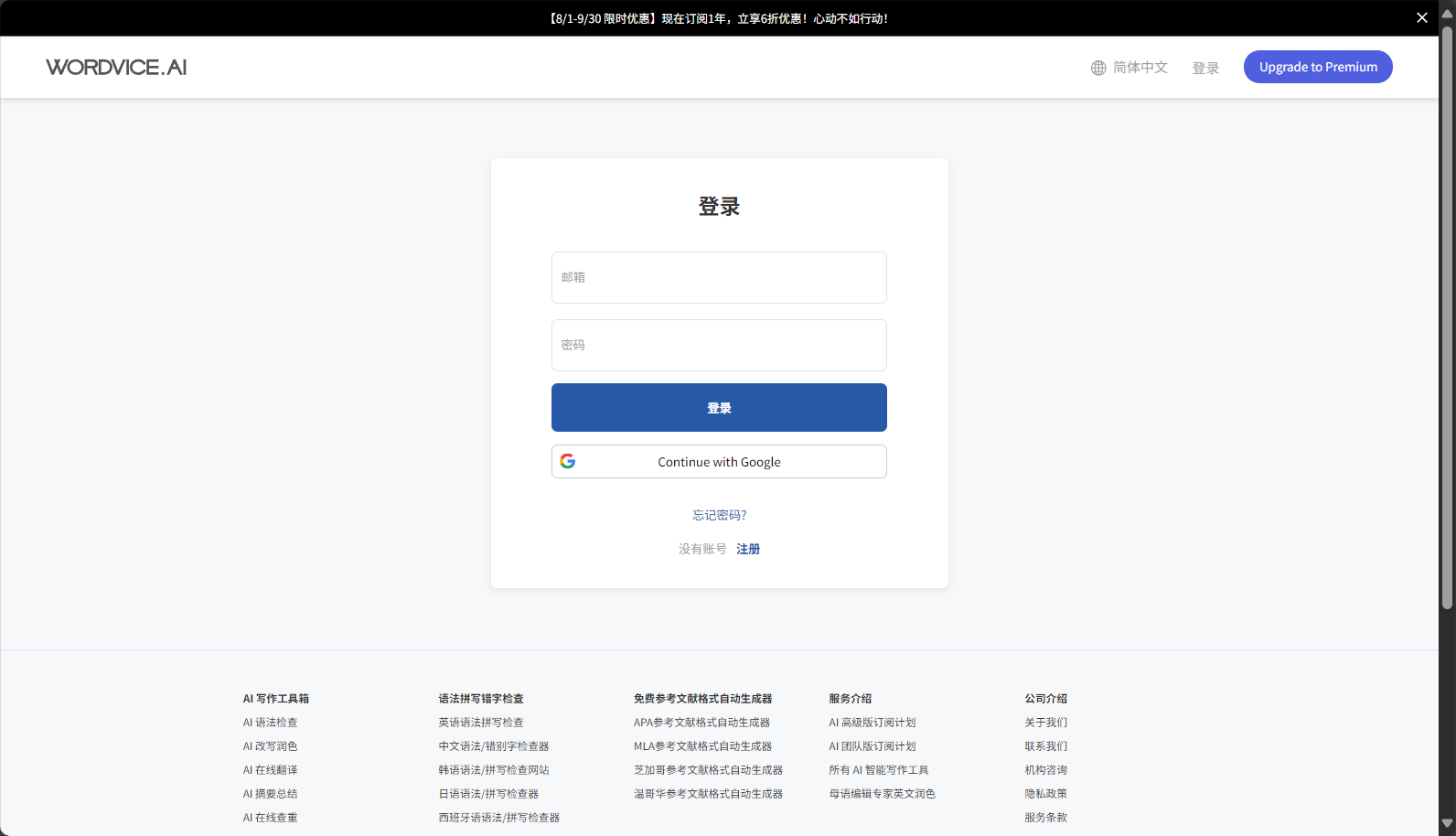Click the 登录 card title
The width and height of the screenshot is (1456, 836).
[x=719, y=207]
